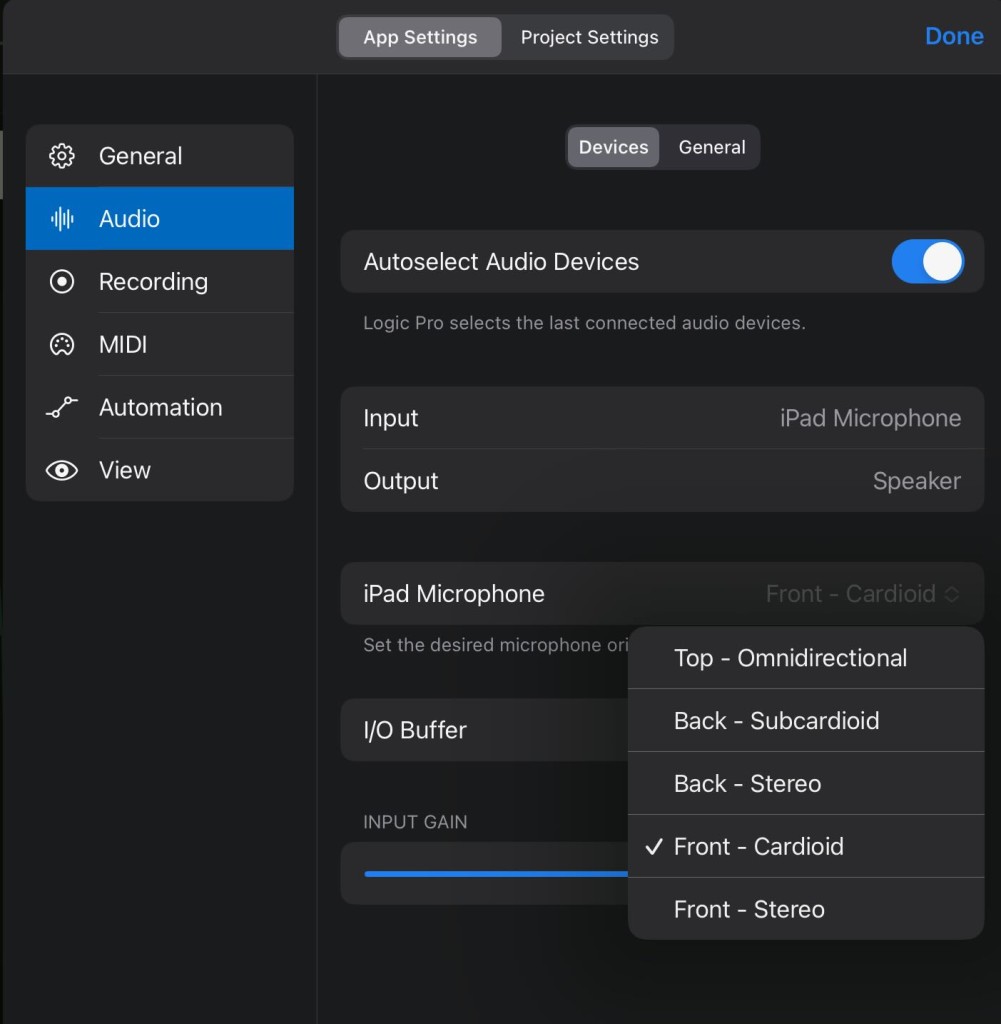Click the Recording circle icon

tap(62, 282)
